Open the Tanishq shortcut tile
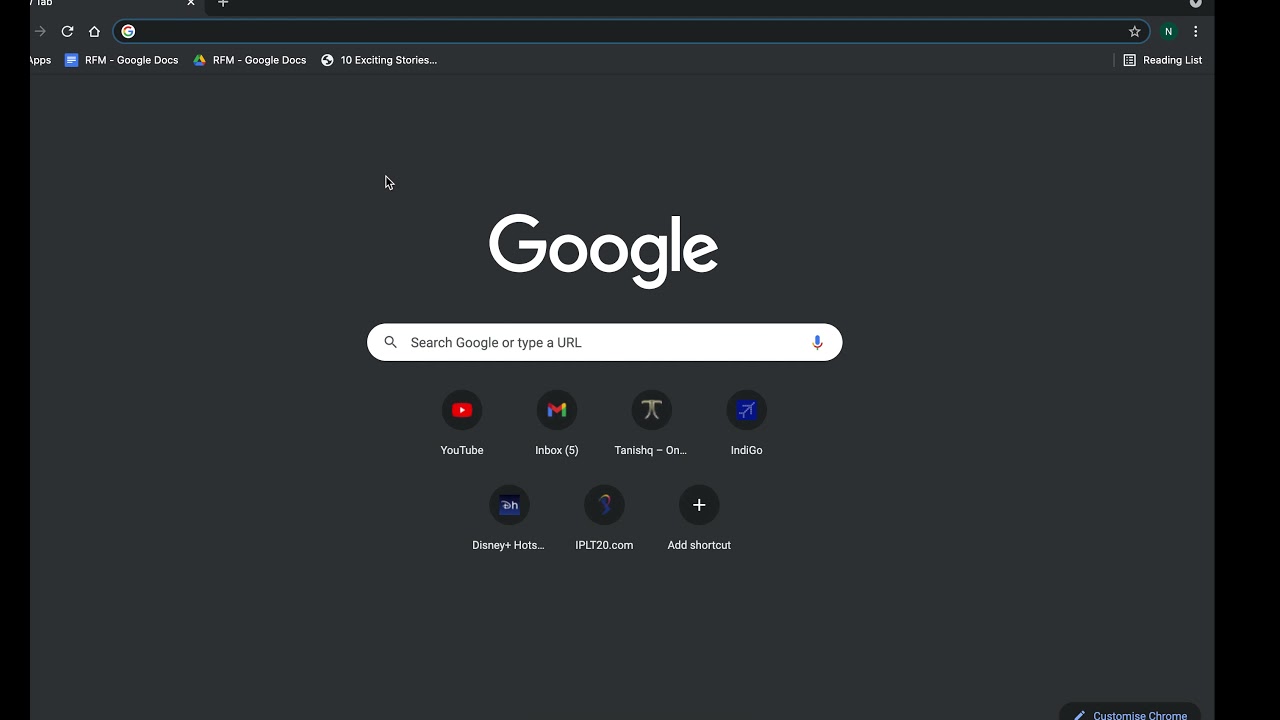 click(651, 423)
